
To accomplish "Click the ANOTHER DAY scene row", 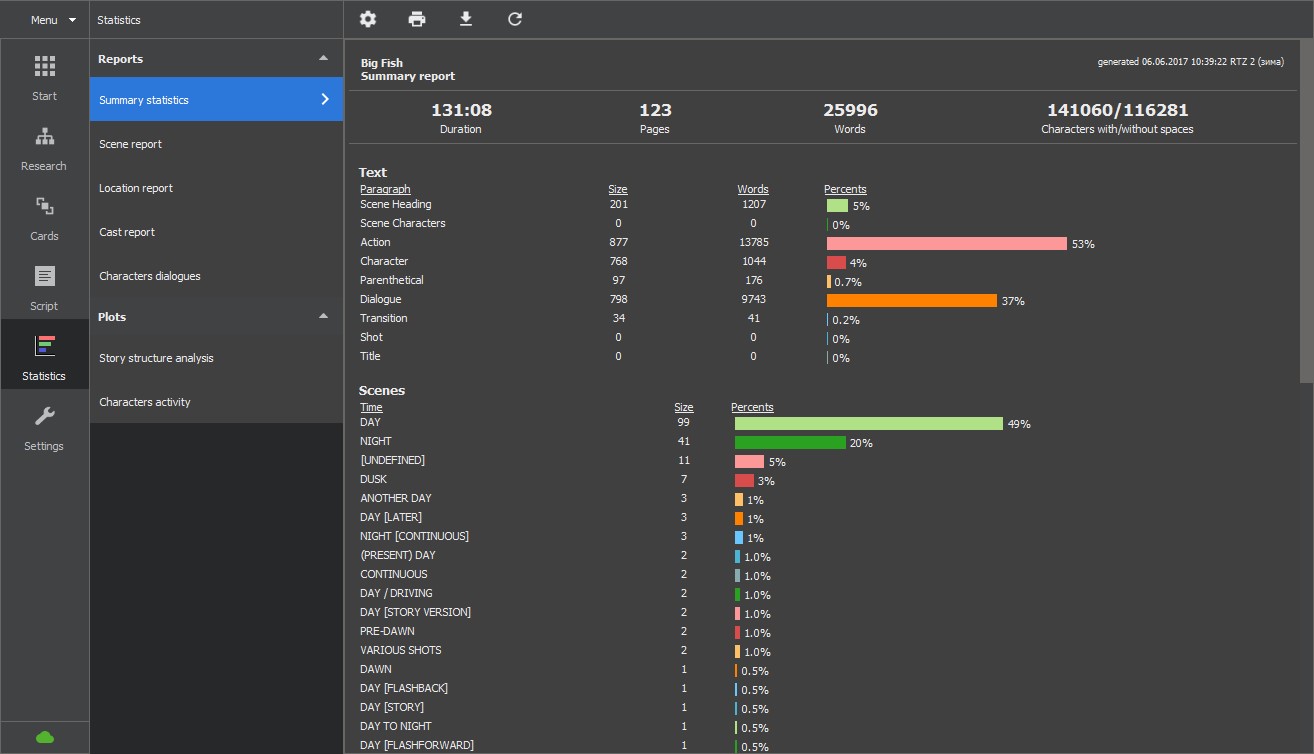I will [x=396, y=498].
